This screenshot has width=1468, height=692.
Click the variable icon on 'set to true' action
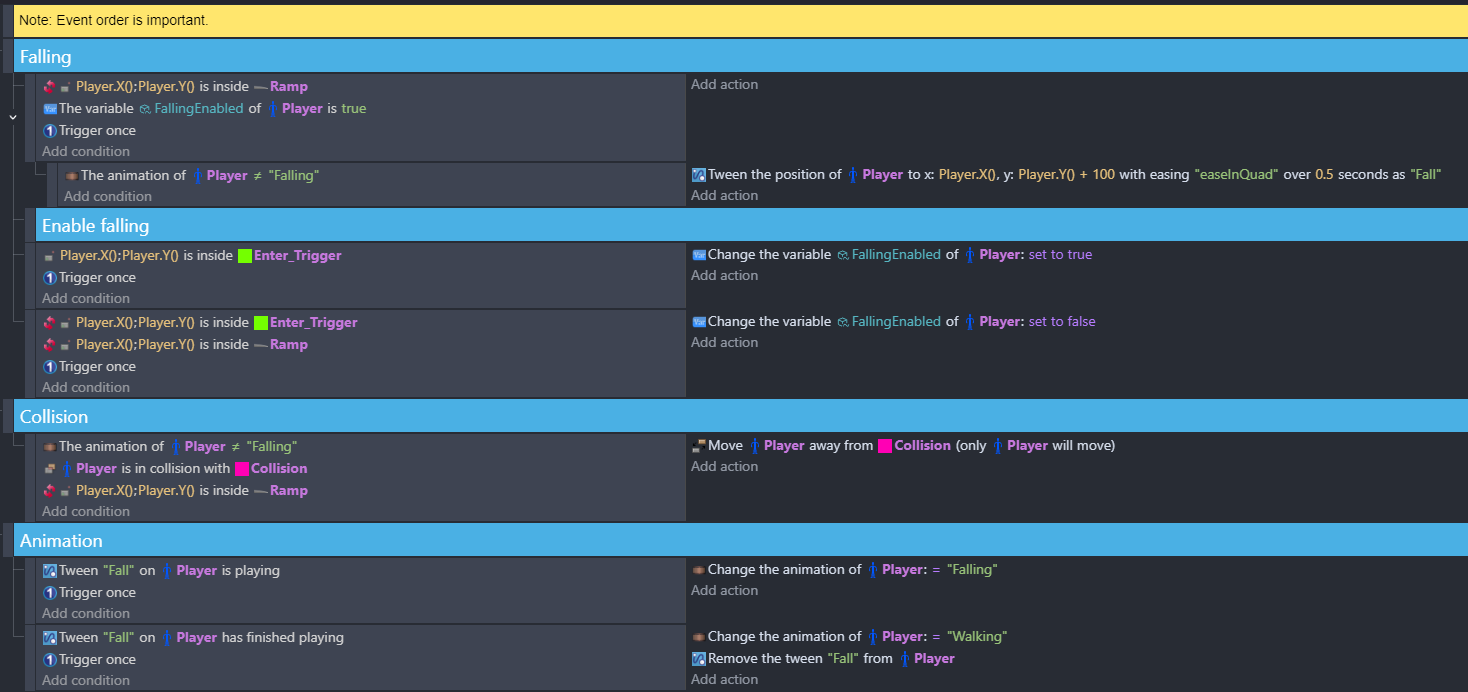pos(699,255)
